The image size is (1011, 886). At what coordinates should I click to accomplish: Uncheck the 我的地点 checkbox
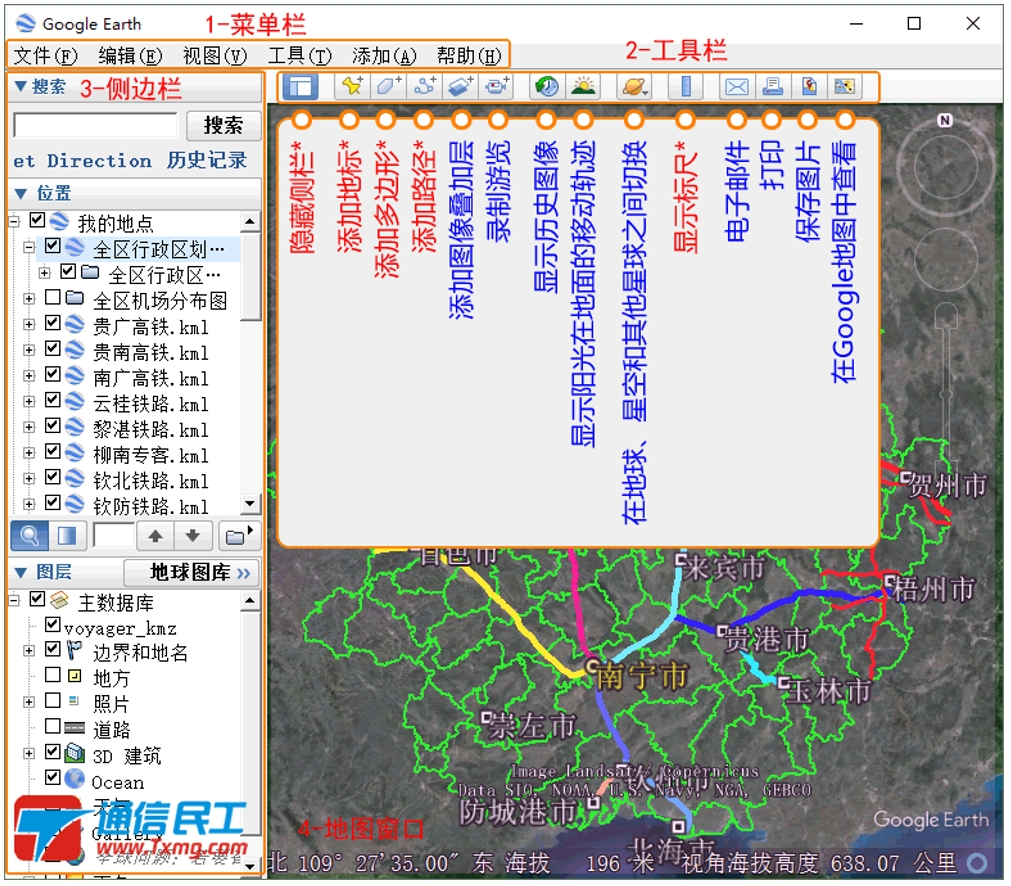click(x=37, y=221)
